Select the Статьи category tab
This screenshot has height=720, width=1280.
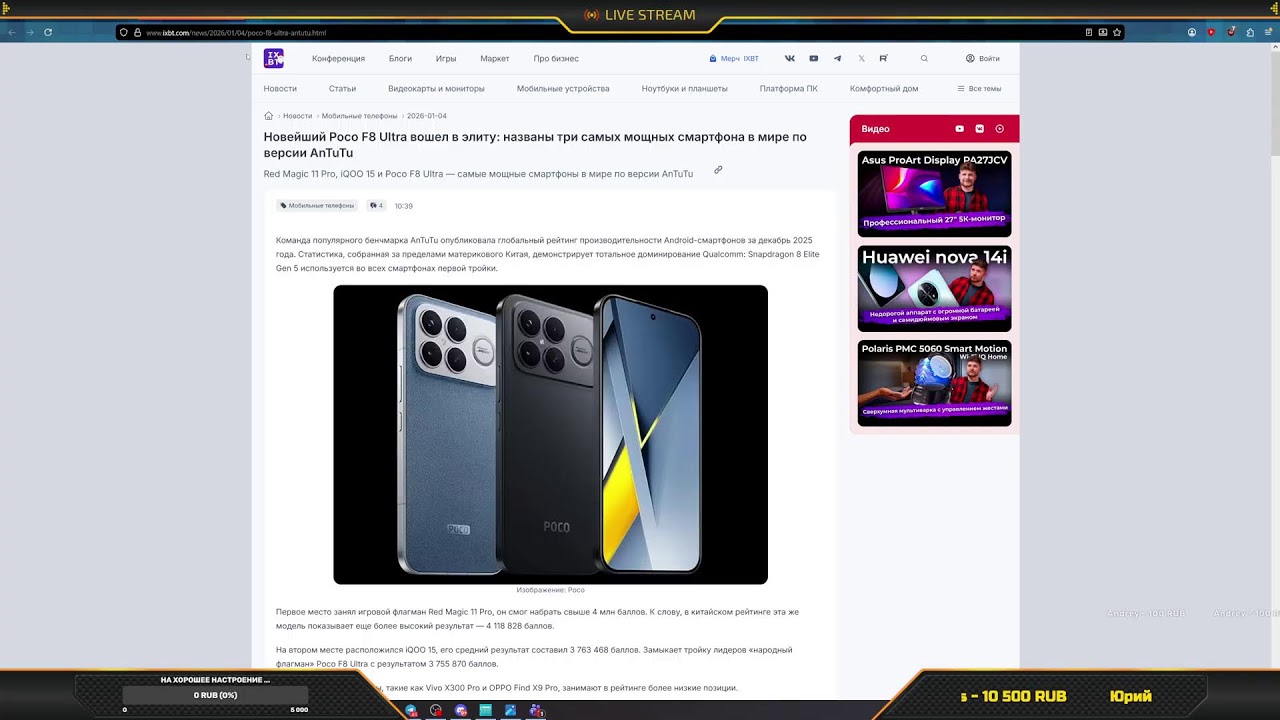[x=342, y=89]
